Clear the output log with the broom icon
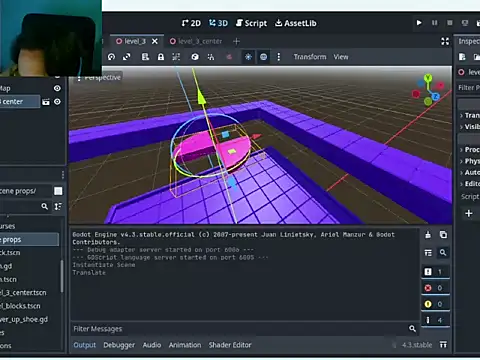 pos(428,235)
